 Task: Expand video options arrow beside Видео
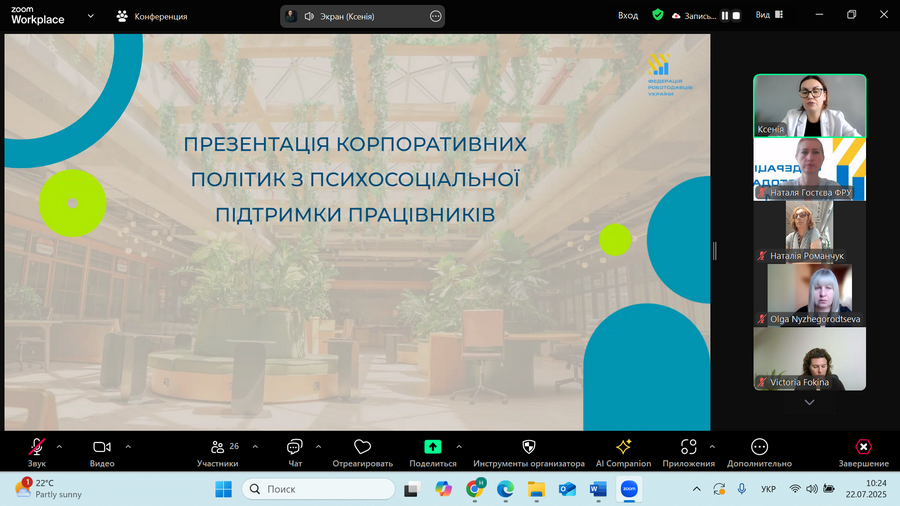tap(128, 447)
